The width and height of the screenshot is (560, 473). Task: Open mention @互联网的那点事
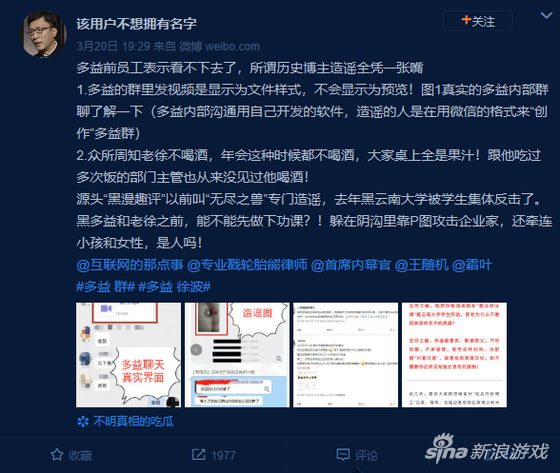(130, 265)
